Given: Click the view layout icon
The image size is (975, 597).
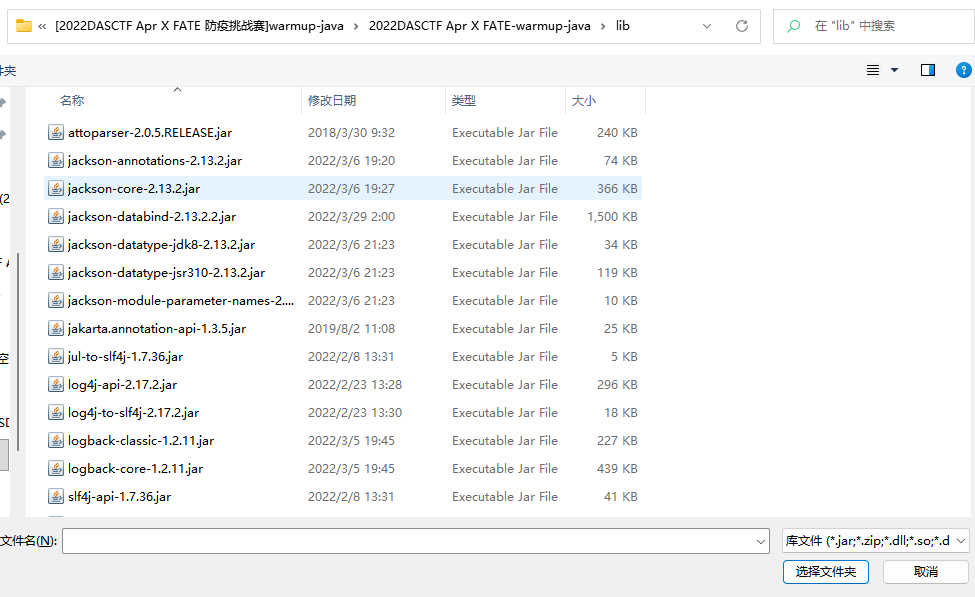Looking at the screenshot, I should 873,70.
